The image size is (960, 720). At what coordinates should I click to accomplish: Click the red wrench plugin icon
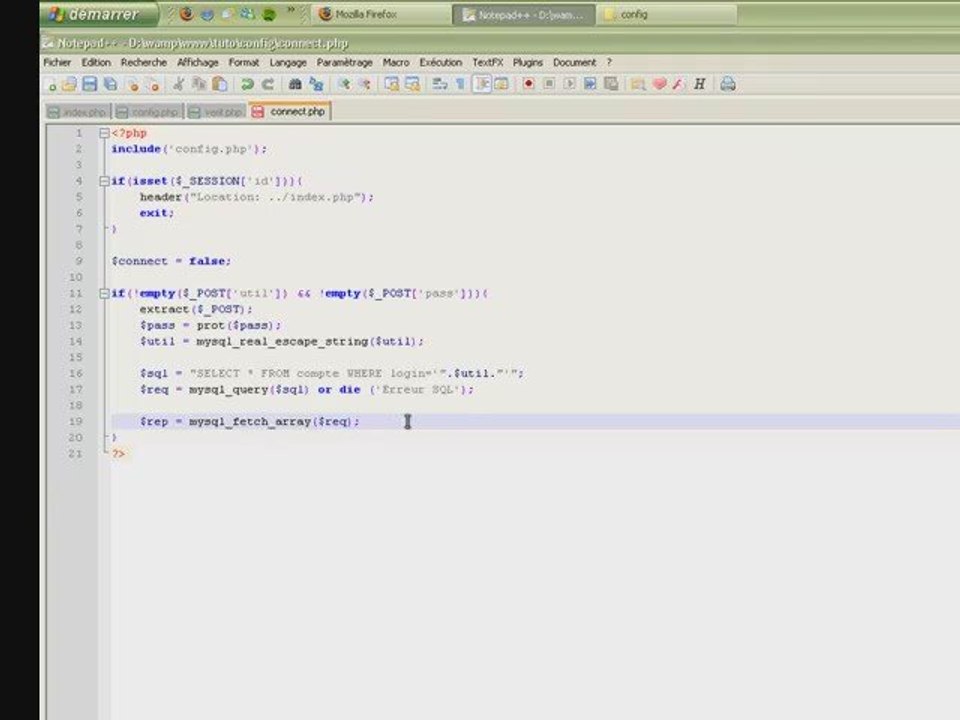coord(678,84)
